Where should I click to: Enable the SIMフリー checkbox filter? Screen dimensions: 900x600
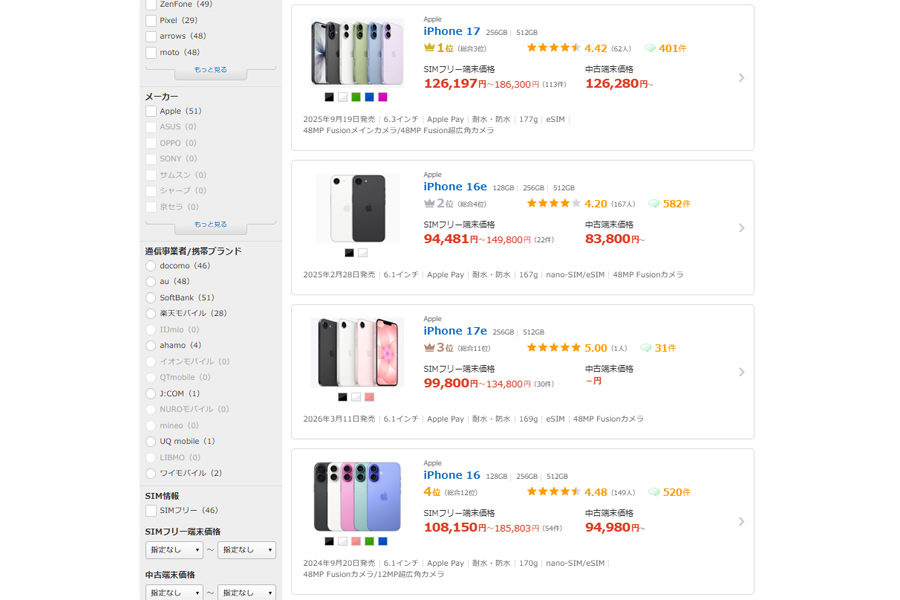pos(151,511)
